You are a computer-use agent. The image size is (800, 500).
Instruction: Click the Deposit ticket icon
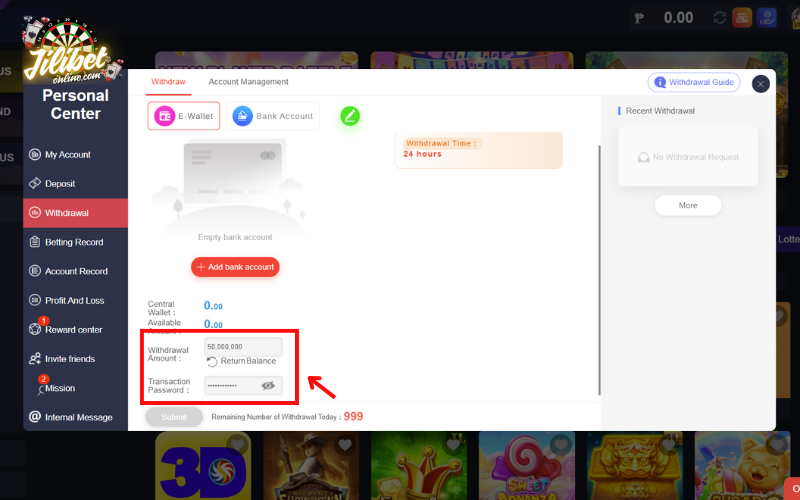tap(35, 183)
